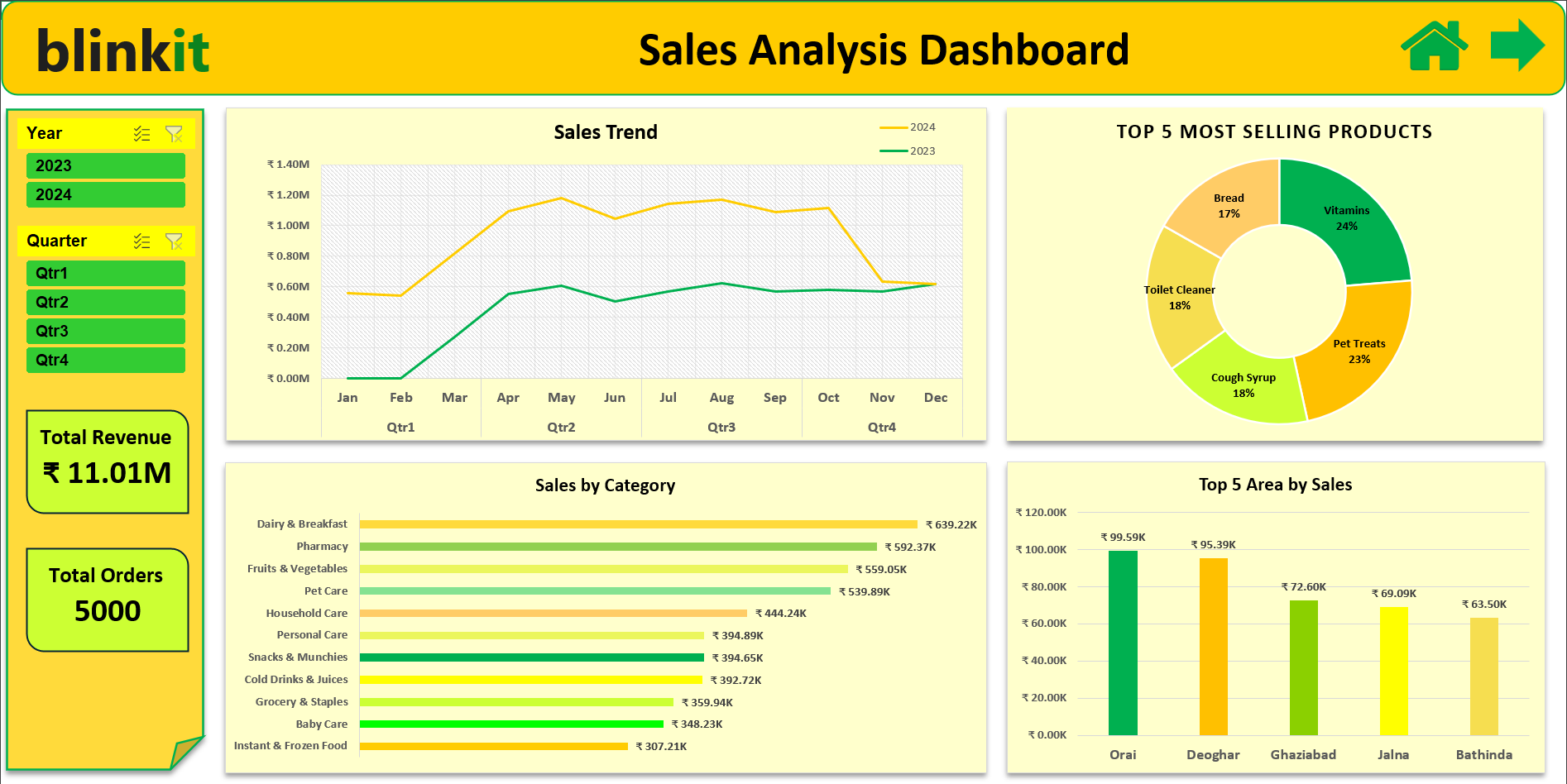This screenshot has height=784, width=1567.
Task: Click the Vitamins 24% donut slice
Action: pos(1346,219)
